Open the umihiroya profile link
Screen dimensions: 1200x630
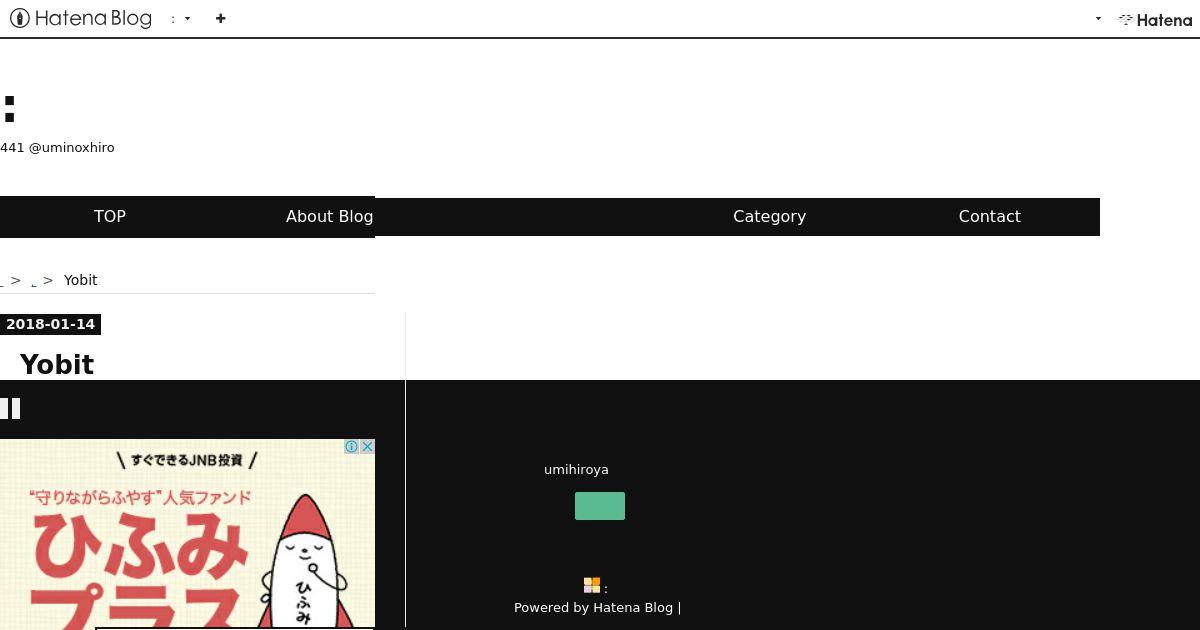(x=576, y=469)
